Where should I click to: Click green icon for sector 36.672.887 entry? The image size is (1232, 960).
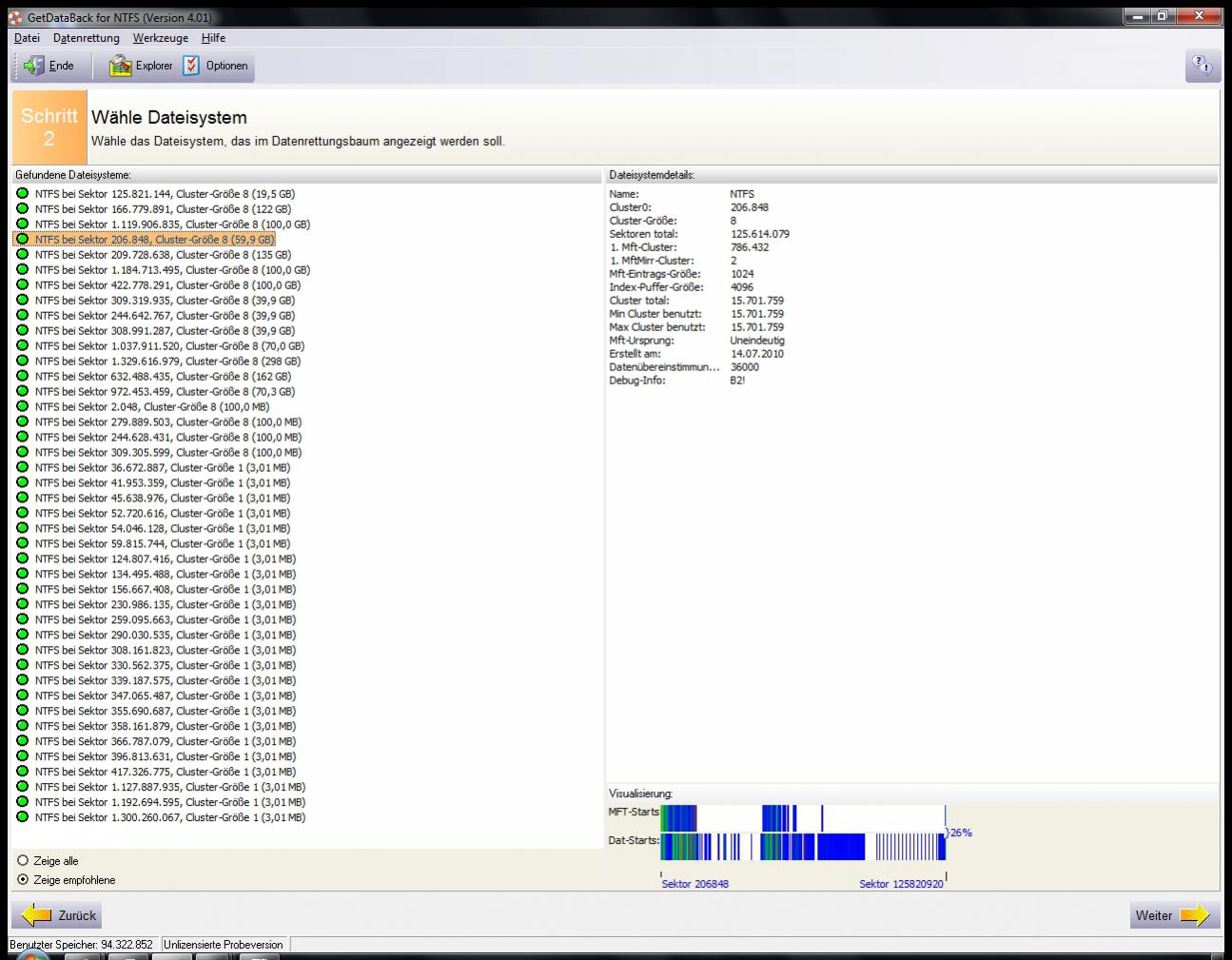(23, 467)
